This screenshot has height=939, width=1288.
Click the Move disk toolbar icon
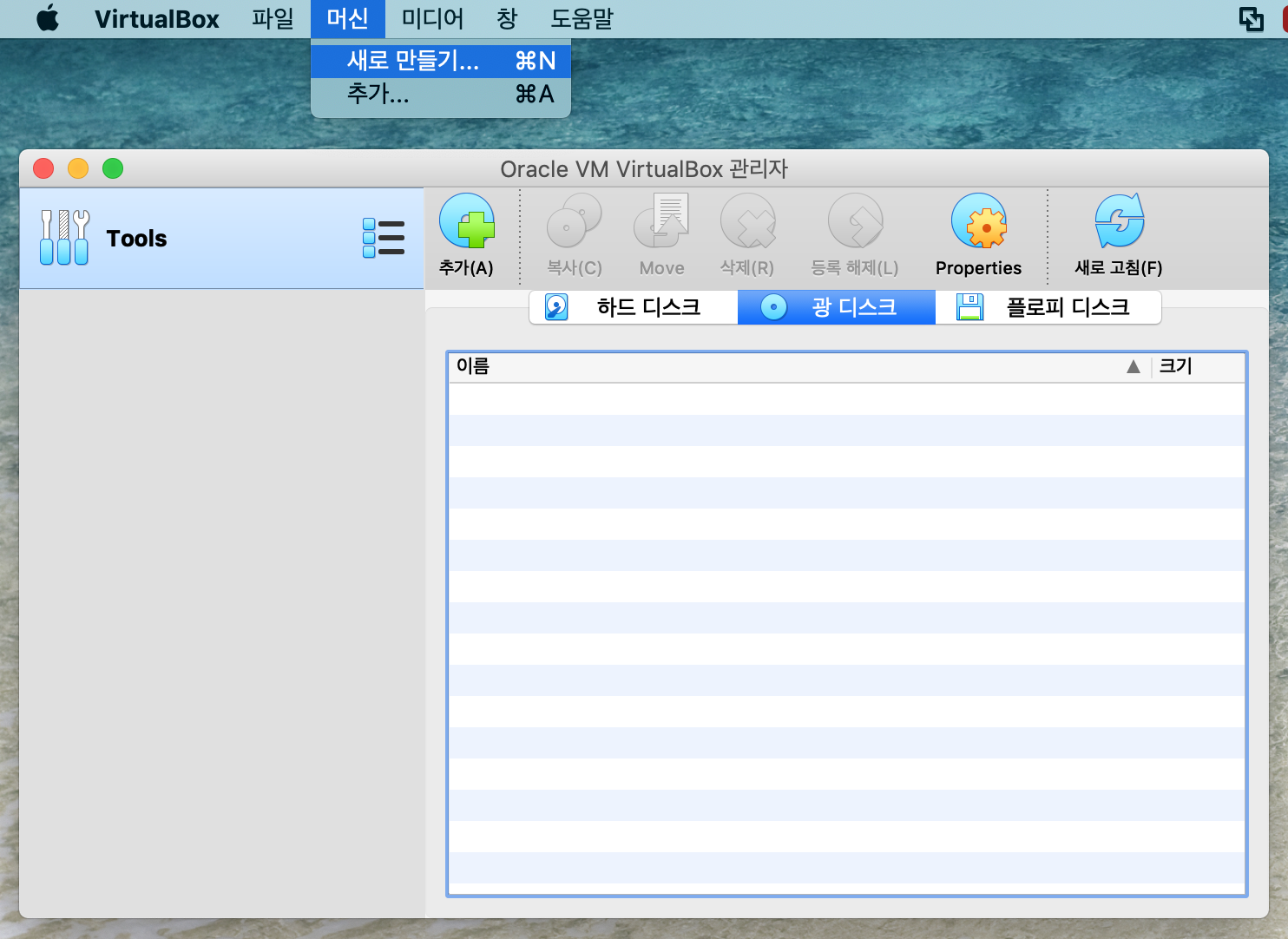coord(661,222)
